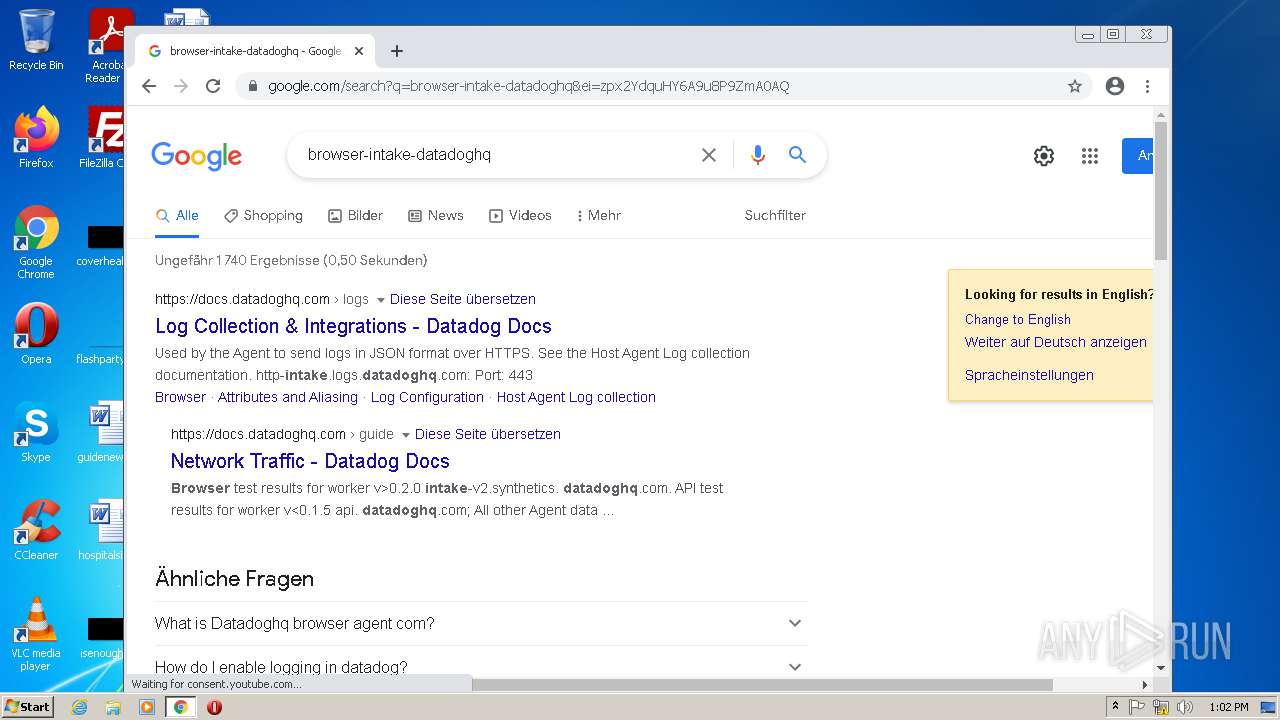Click the taskbar clock showing 1:02 PM
Image resolution: width=1280 pixels, height=720 pixels.
1228,707
